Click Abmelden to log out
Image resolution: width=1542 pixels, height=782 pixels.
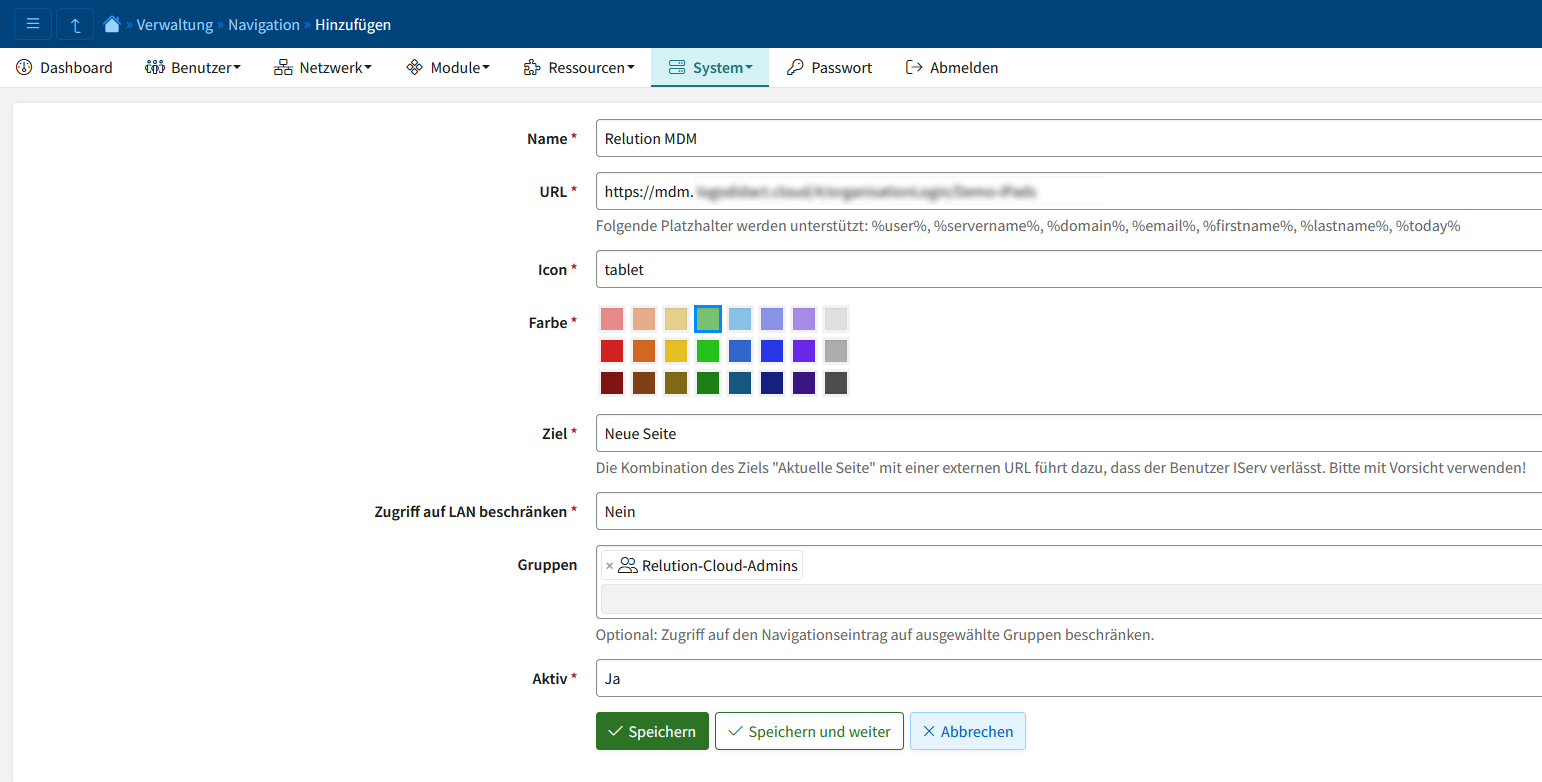(x=951, y=68)
